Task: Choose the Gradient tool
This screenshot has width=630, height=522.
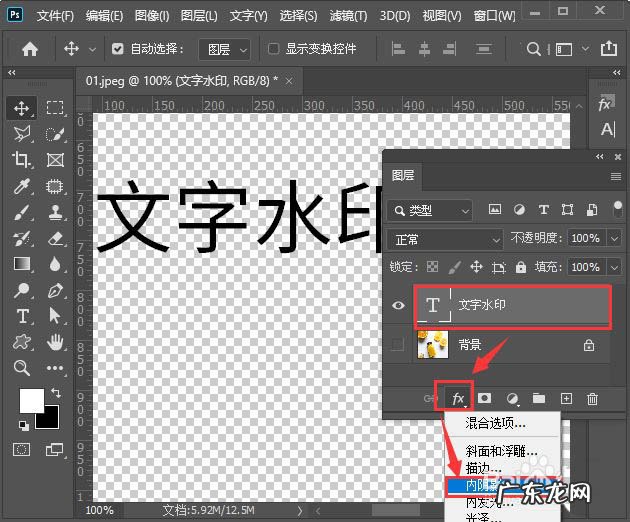Action: coord(22,264)
